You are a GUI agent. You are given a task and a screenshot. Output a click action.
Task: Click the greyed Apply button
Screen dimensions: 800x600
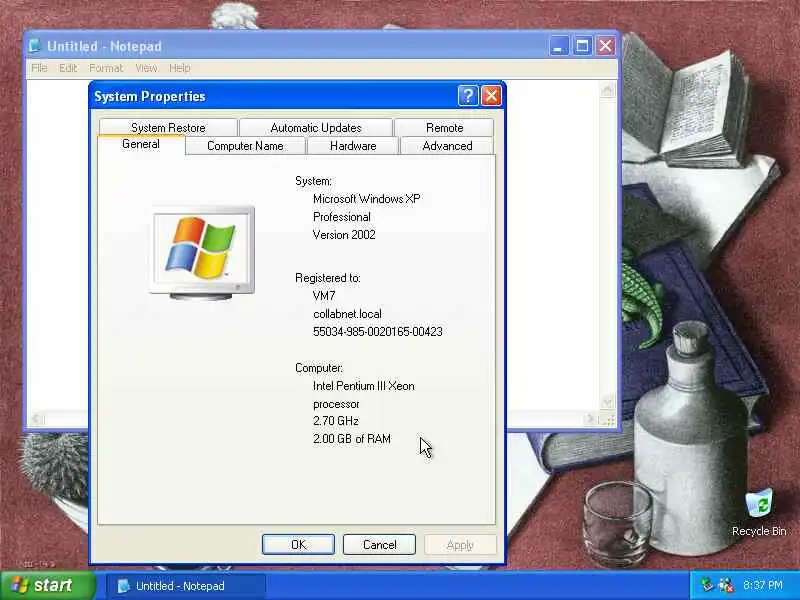(460, 544)
